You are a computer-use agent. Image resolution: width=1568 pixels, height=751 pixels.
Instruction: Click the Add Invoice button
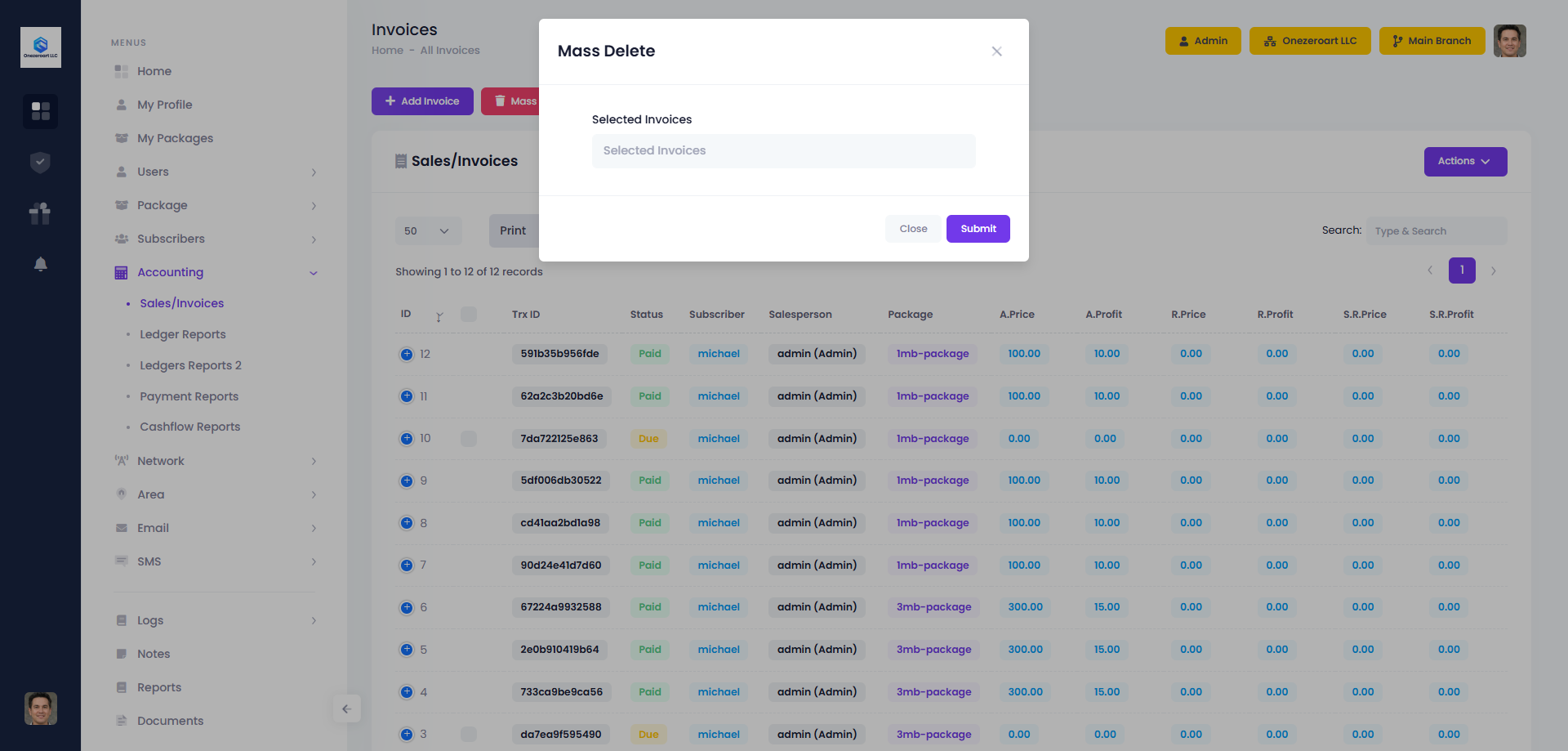pos(422,101)
